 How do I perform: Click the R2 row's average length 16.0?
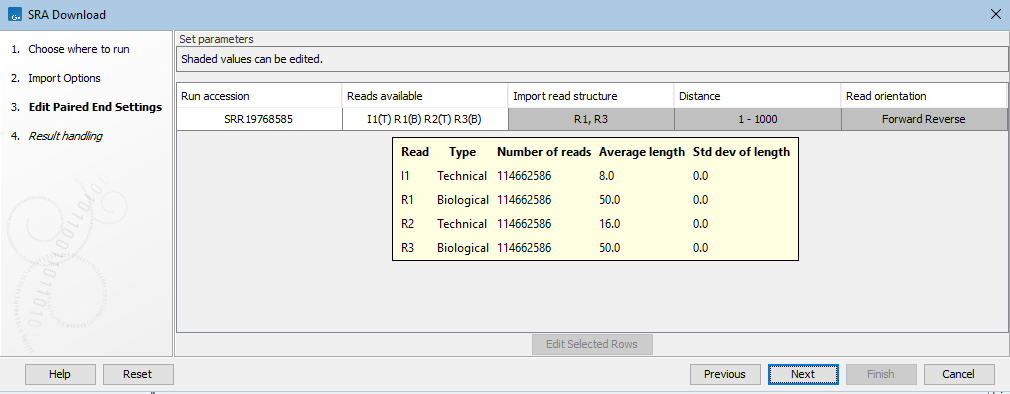[x=609, y=224]
